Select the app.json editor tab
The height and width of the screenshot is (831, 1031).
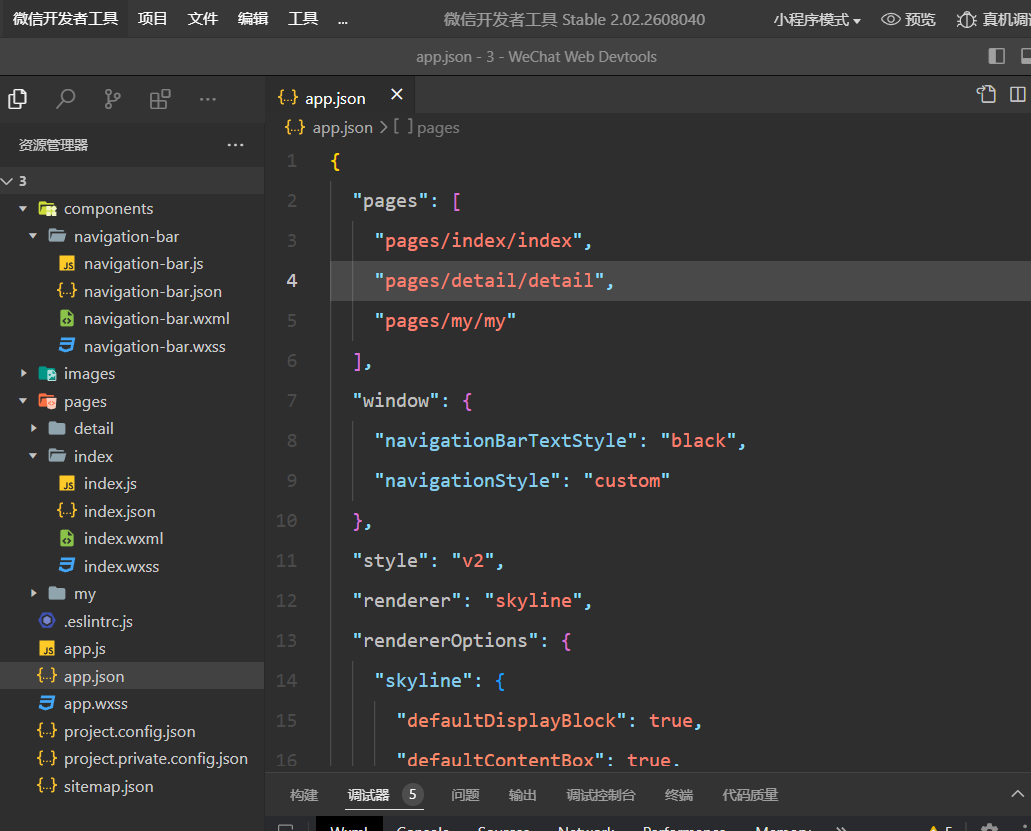(340, 96)
